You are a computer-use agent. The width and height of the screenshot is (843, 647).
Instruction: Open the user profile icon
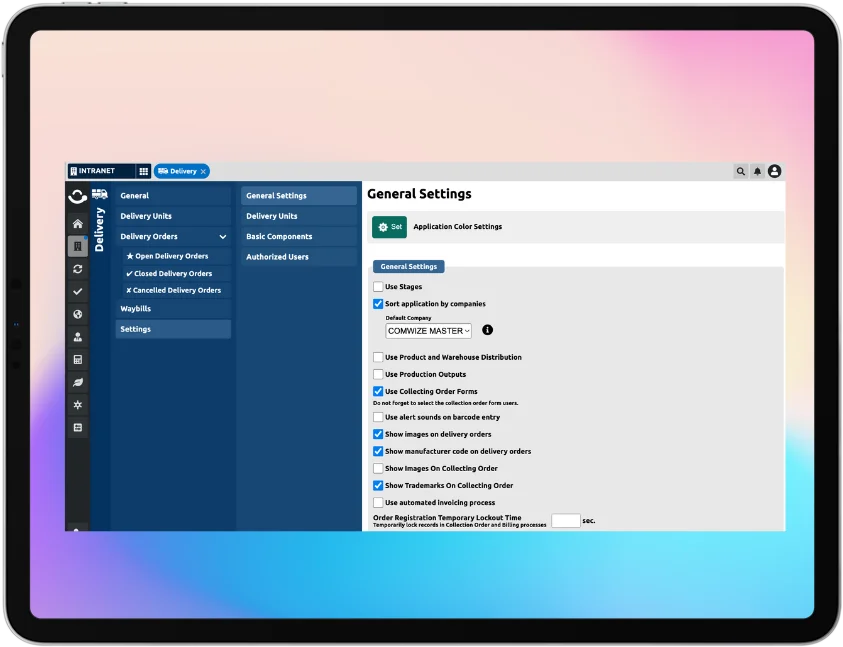click(x=774, y=171)
